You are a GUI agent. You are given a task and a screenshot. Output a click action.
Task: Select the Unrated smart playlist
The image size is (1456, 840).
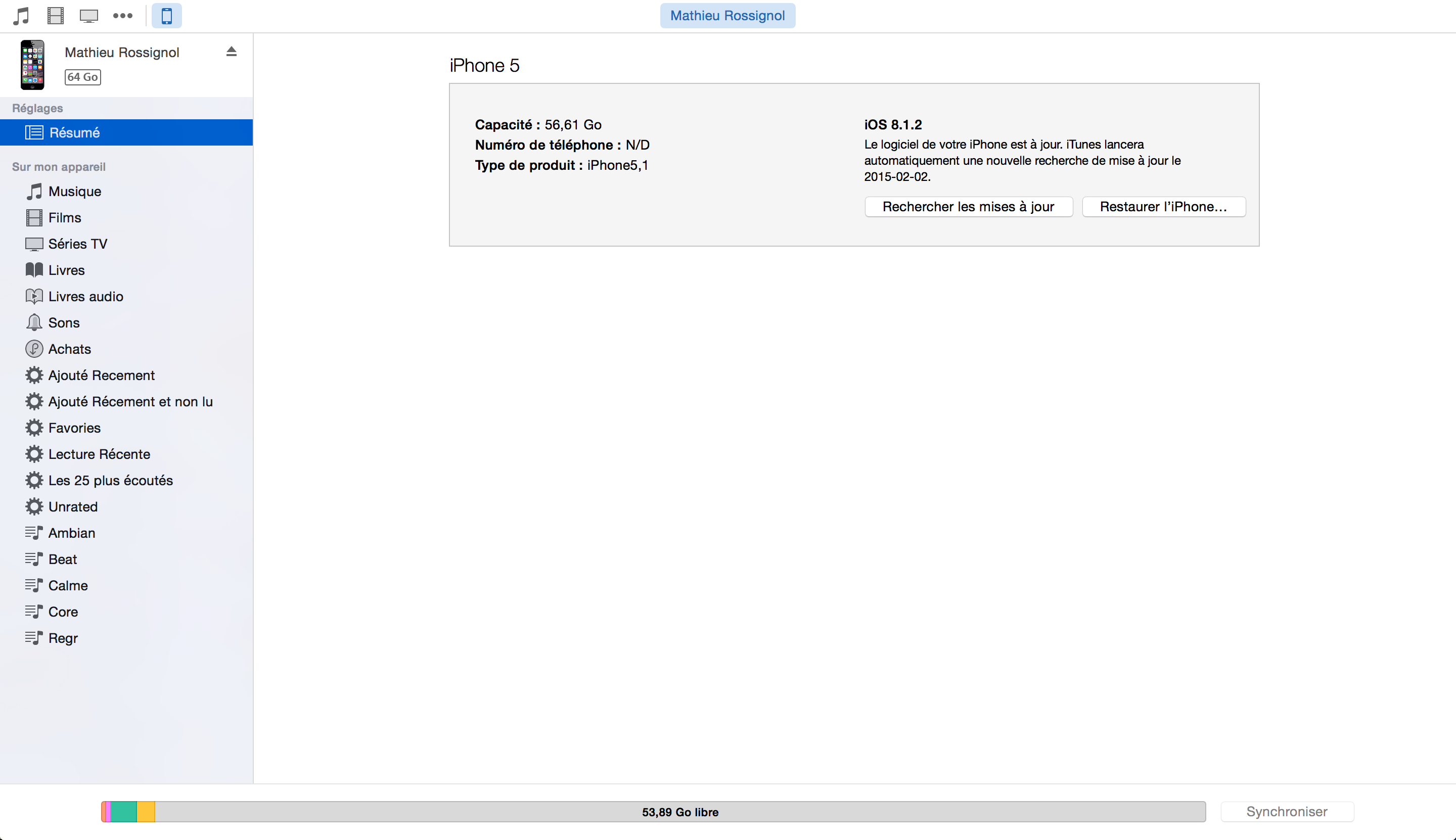click(x=126, y=506)
